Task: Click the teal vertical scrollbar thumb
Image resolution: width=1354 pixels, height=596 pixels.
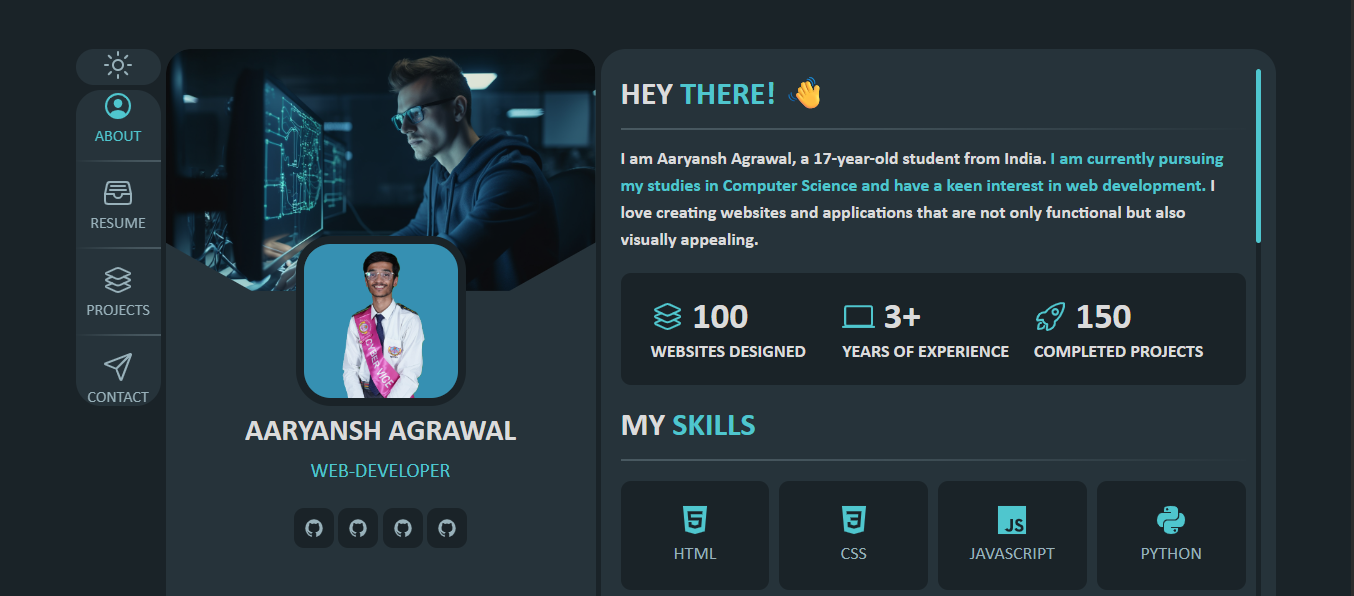Action: click(x=1258, y=155)
